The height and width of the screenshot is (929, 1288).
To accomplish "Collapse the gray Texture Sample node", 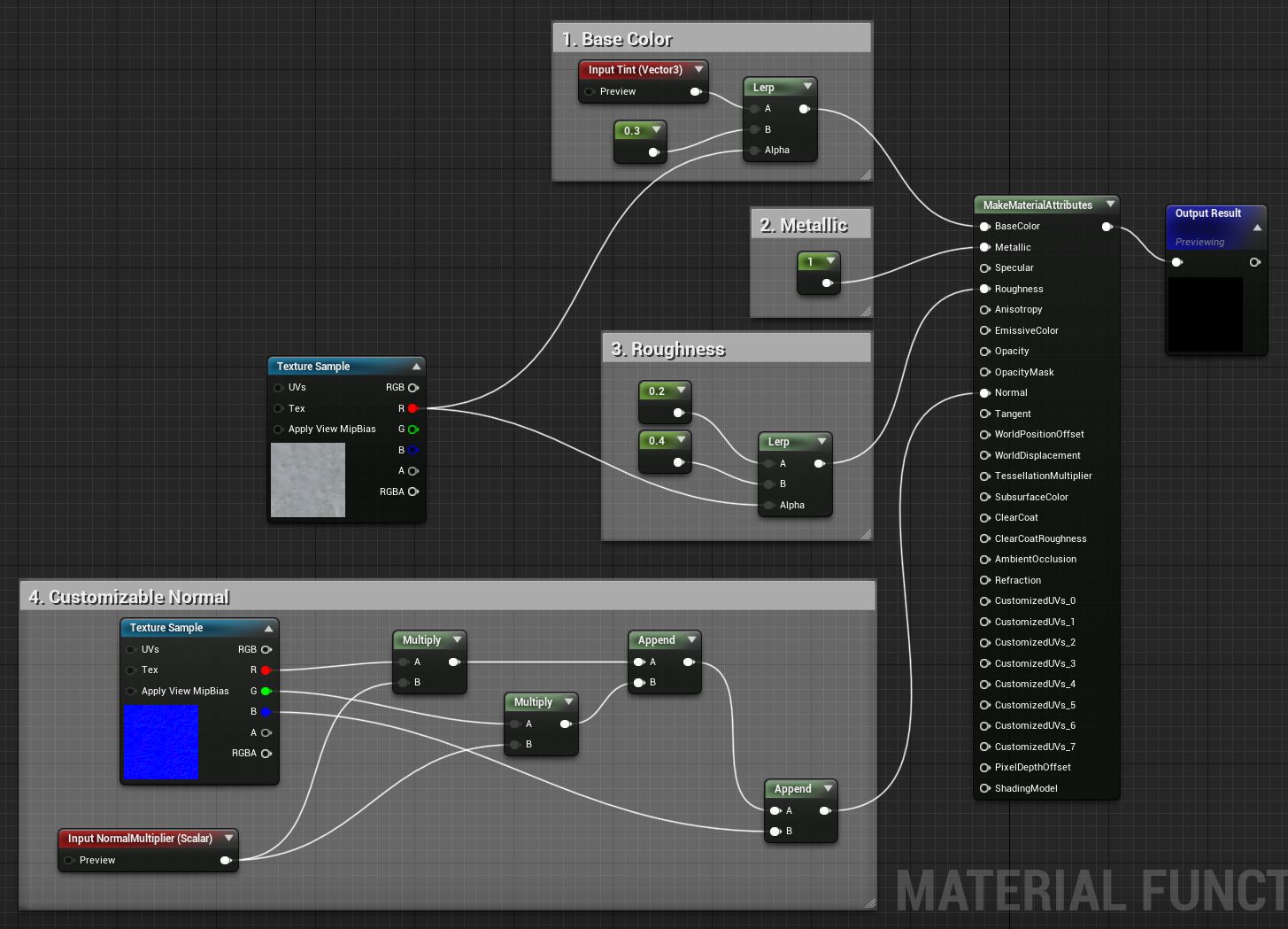I will (x=416, y=367).
